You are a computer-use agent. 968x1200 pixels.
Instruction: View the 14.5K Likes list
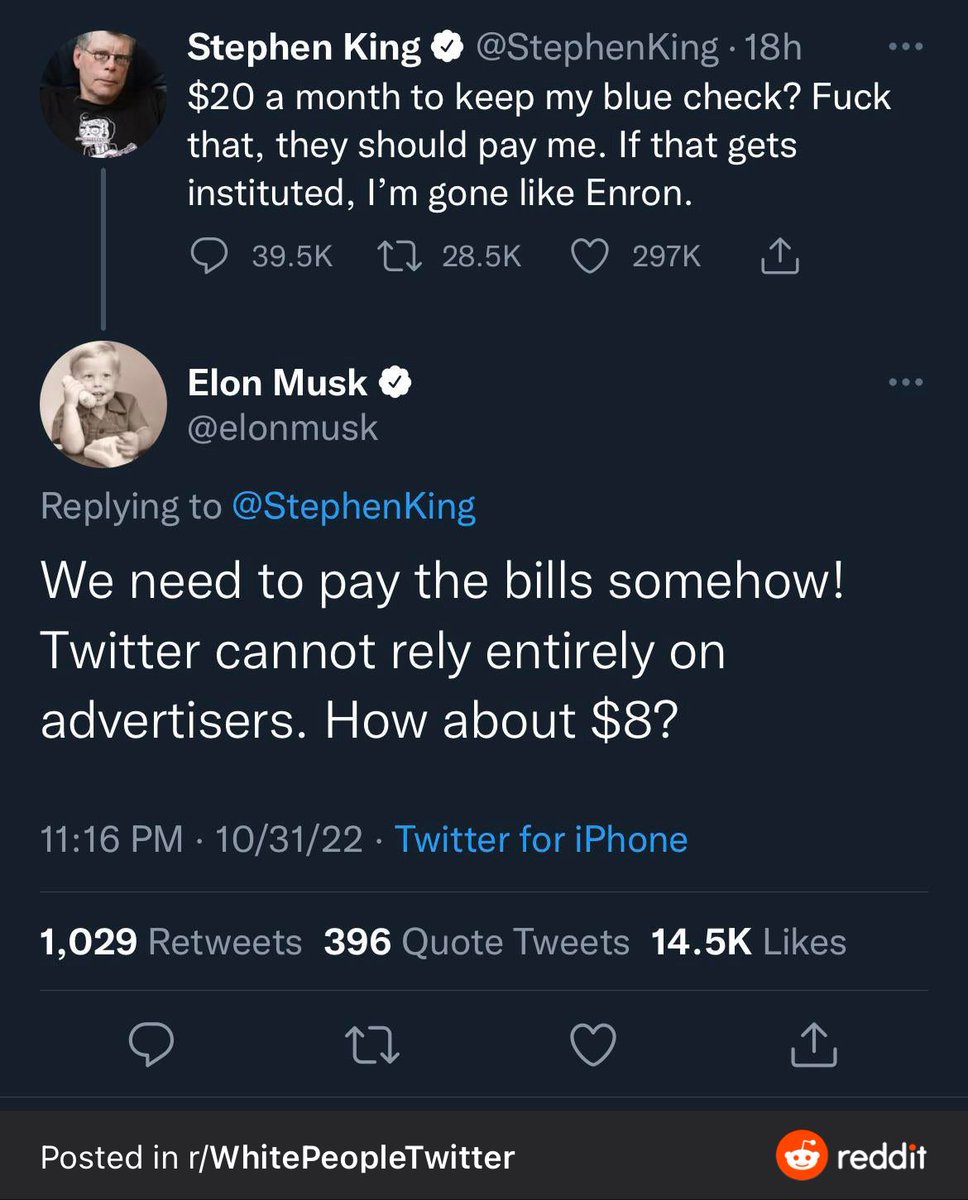748,942
